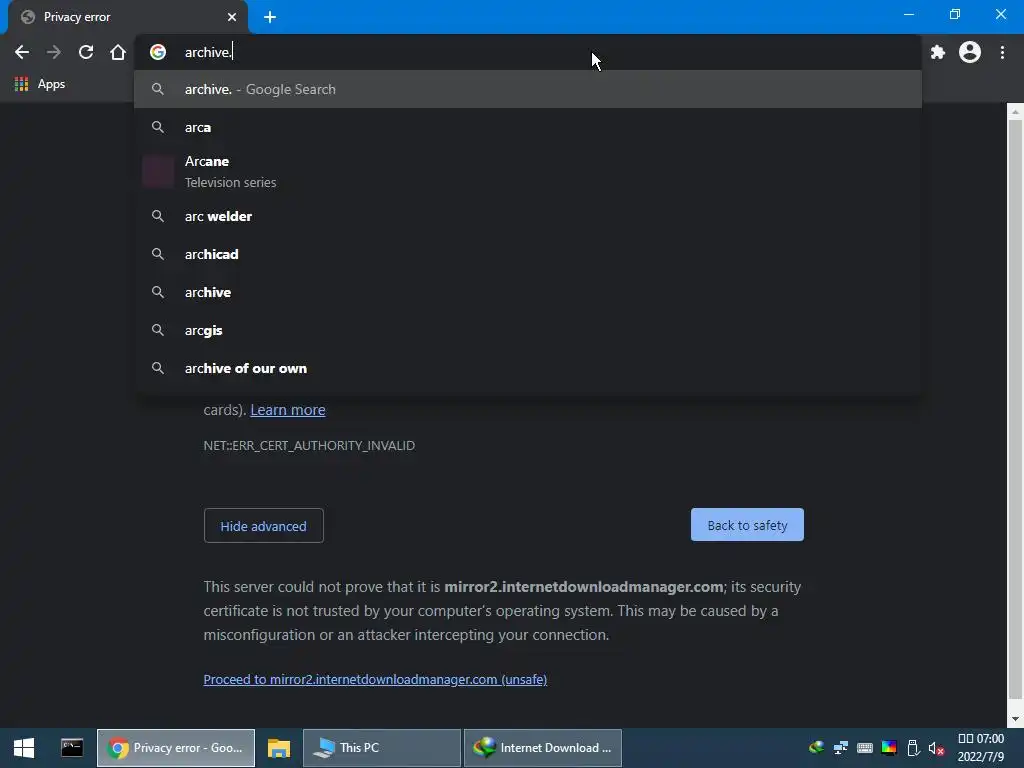The image size is (1024, 768).
Task: Click the search icon beside 'archicad'
Action: click(158, 253)
